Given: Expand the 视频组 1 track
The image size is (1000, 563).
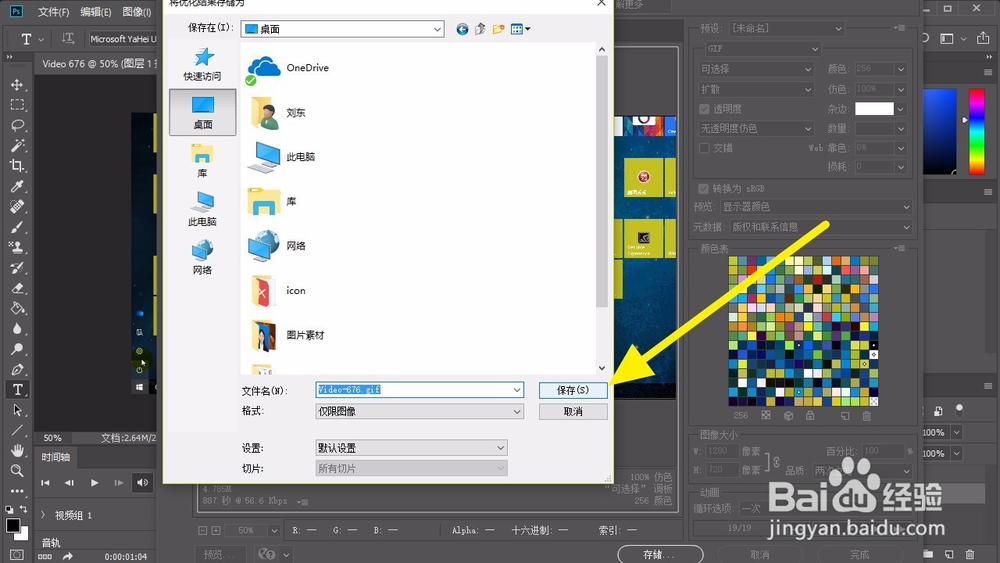Looking at the screenshot, I should pos(43,515).
